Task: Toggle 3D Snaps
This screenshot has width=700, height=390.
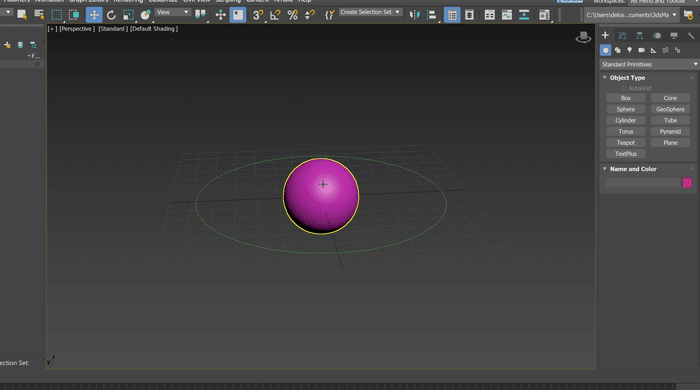Action: [x=258, y=15]
